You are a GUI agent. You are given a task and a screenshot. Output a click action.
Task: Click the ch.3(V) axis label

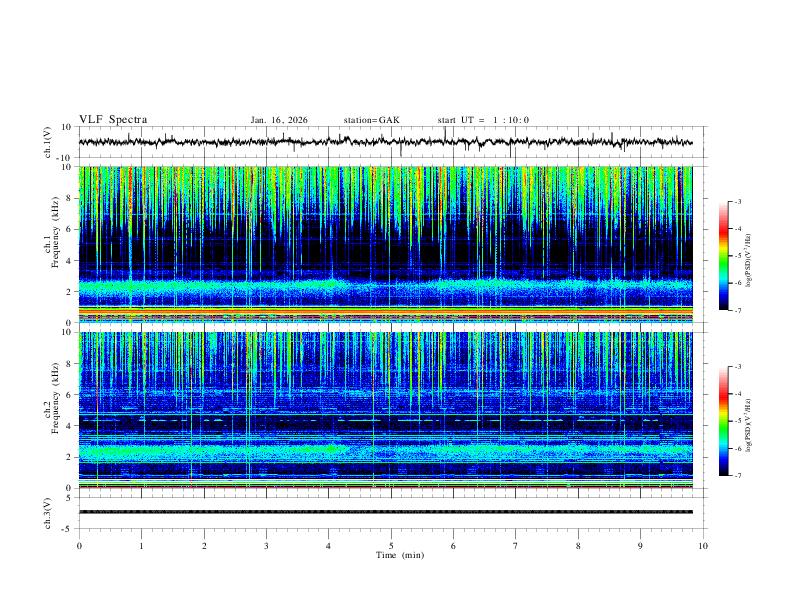pos(48,513)
